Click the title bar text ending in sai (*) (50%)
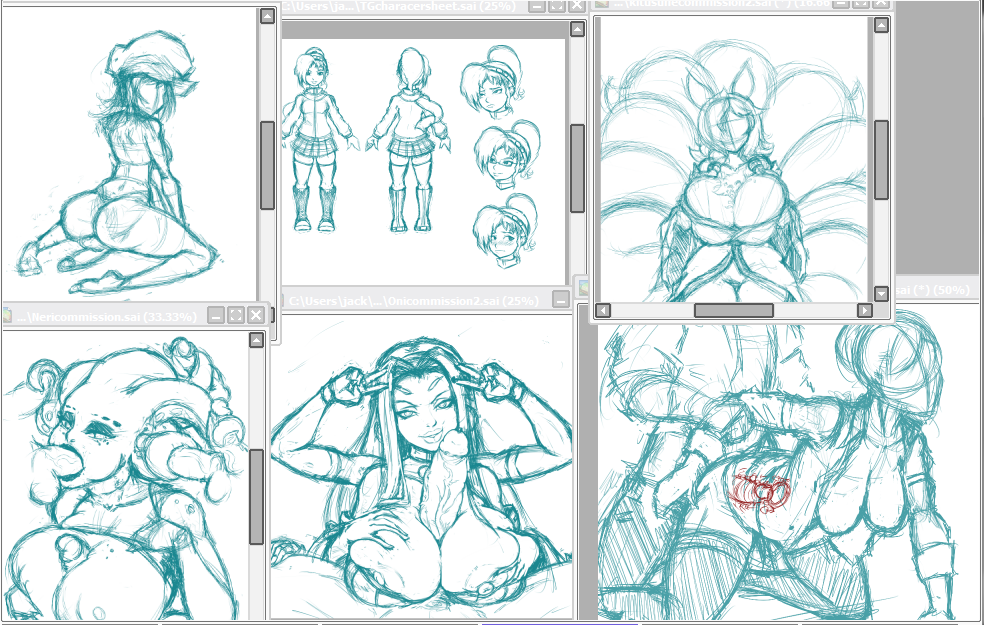The height and width of the screenshot is (625, 984). [933, 291]
